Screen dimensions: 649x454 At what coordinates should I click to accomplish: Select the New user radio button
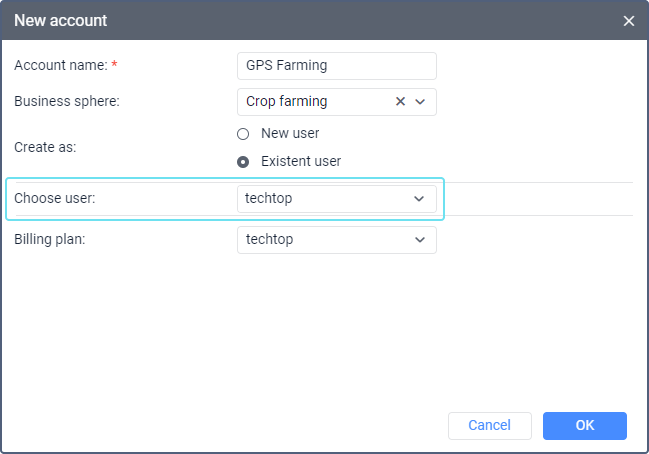tap(243, 133)
